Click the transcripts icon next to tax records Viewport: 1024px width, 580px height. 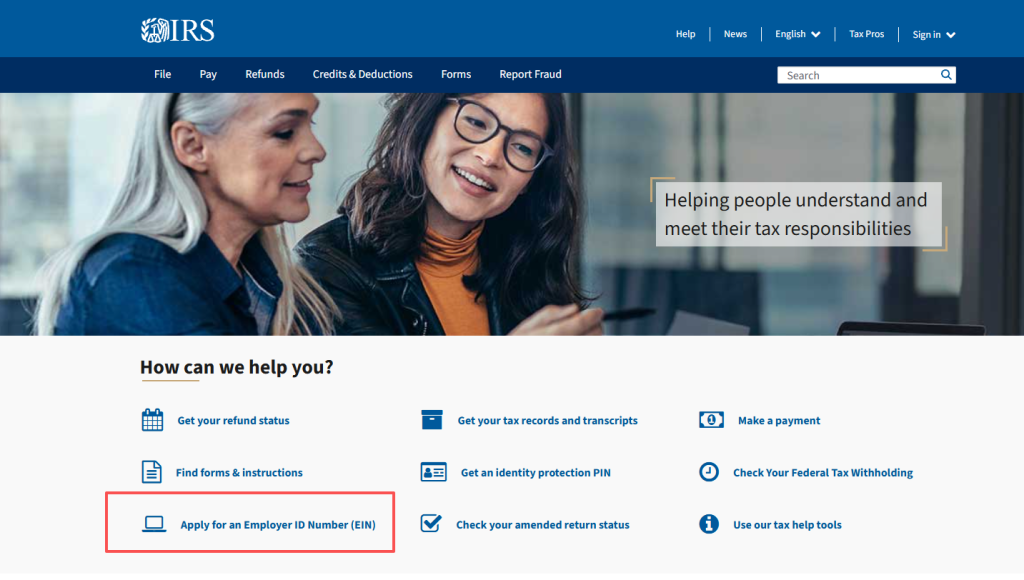click(432, 419)
